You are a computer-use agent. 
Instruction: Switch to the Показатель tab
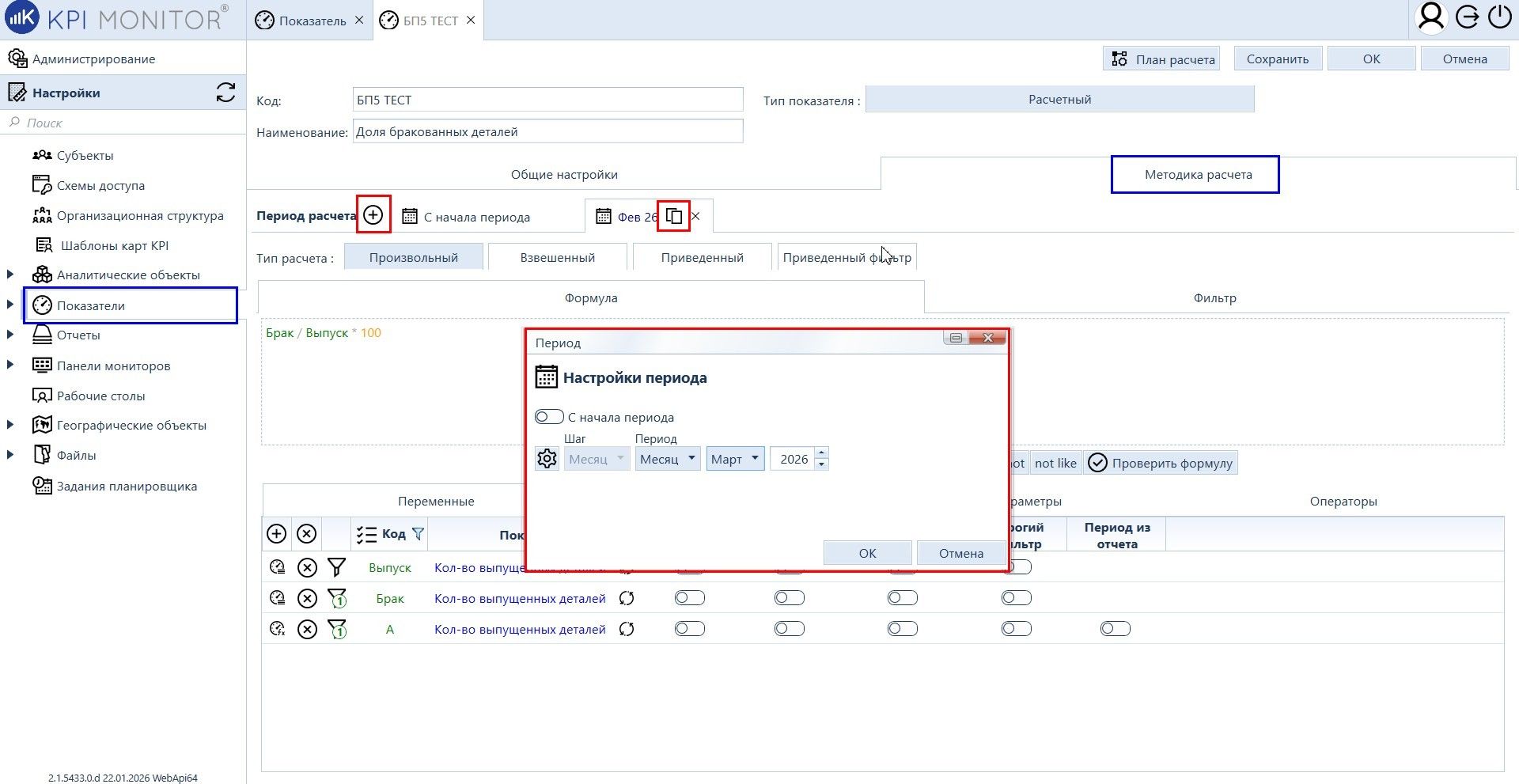point(312,21)
